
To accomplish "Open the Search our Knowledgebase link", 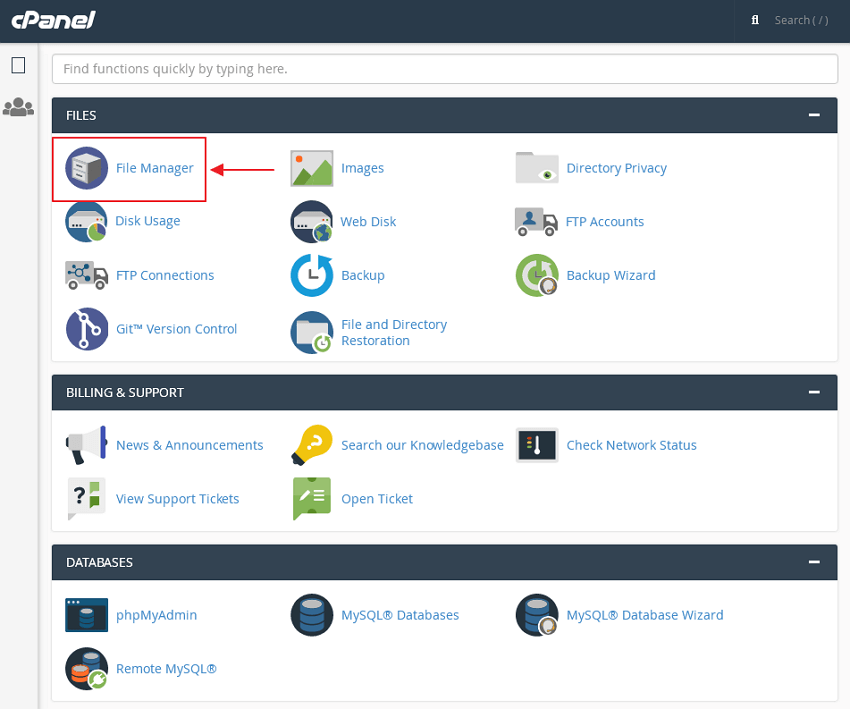I will pos(422,446).
